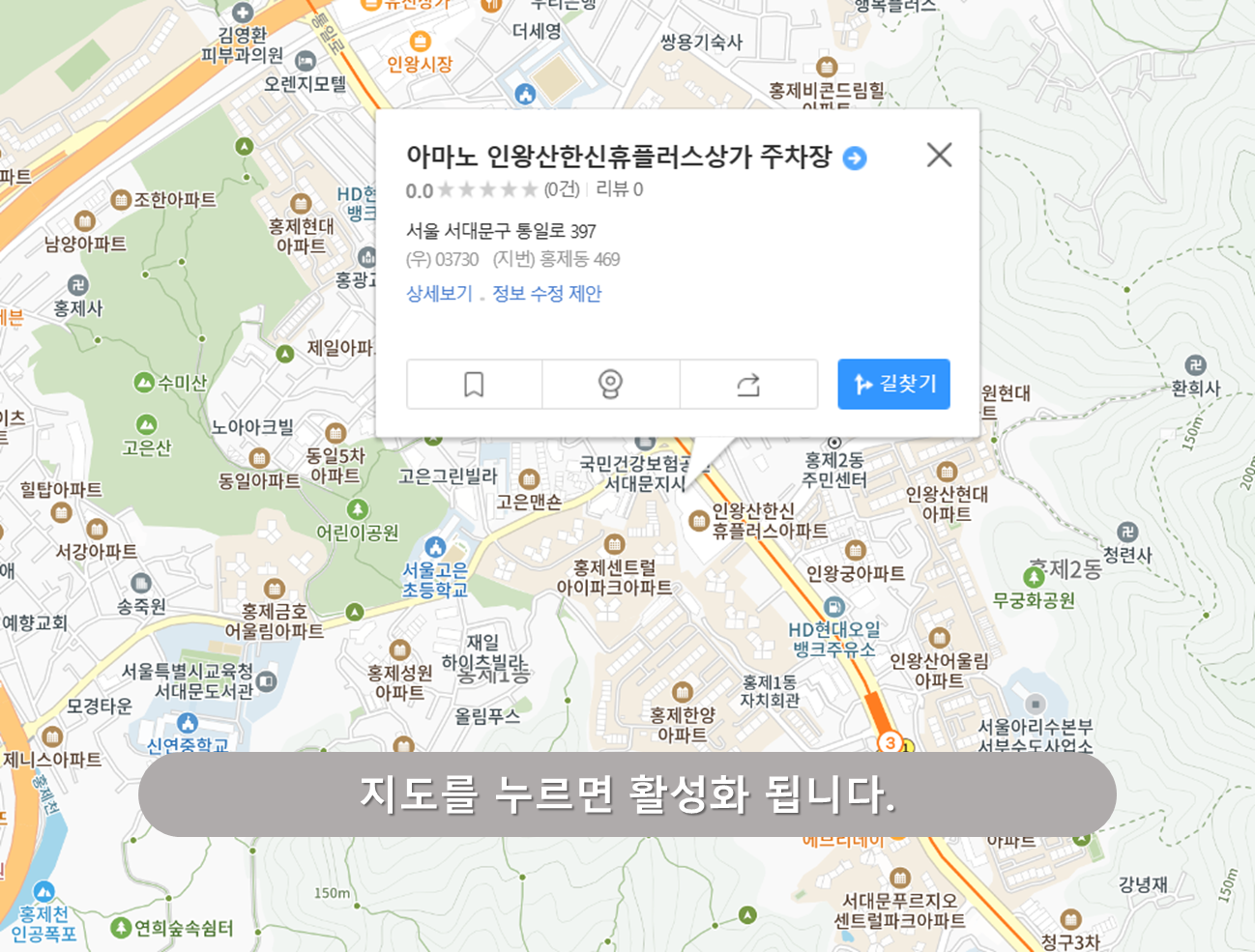Click 환희사 temple marker icon
The width and height of the screenshot is (1255, 952).
point(1196,365)
